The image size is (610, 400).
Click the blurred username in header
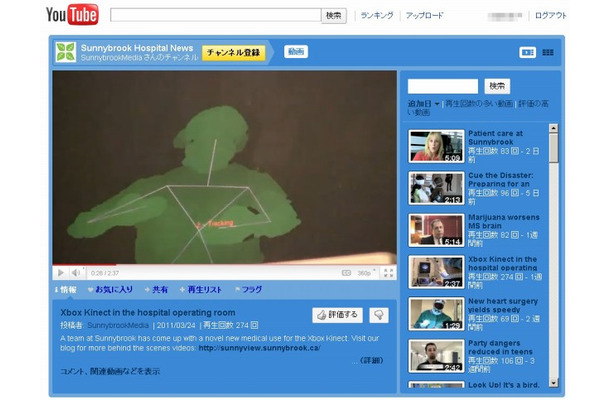coord(505,16)
